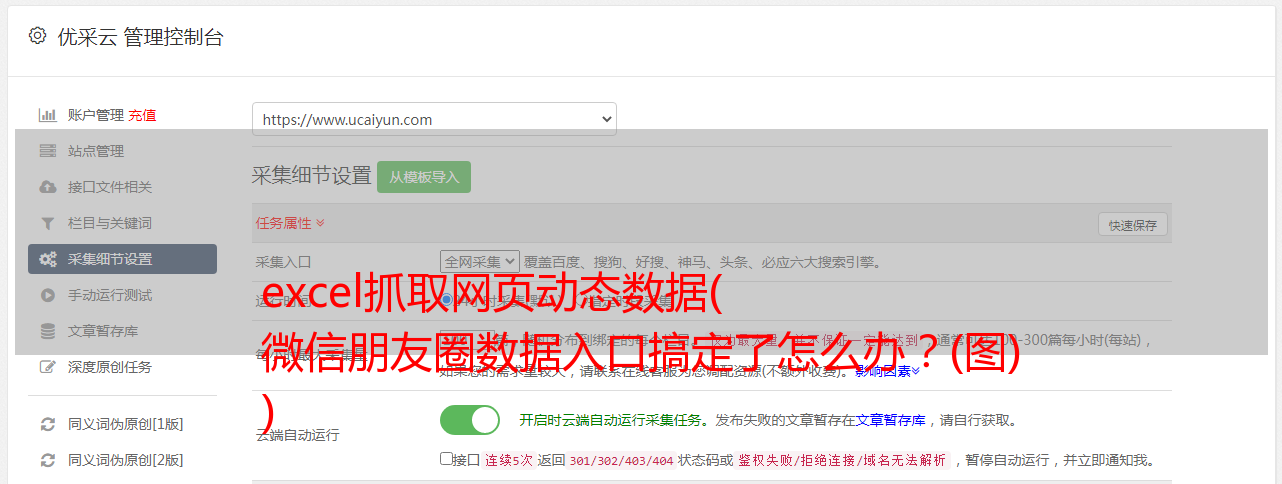
Task: Click the edit icon for 深度原创任务
Action: pos(47,367)
